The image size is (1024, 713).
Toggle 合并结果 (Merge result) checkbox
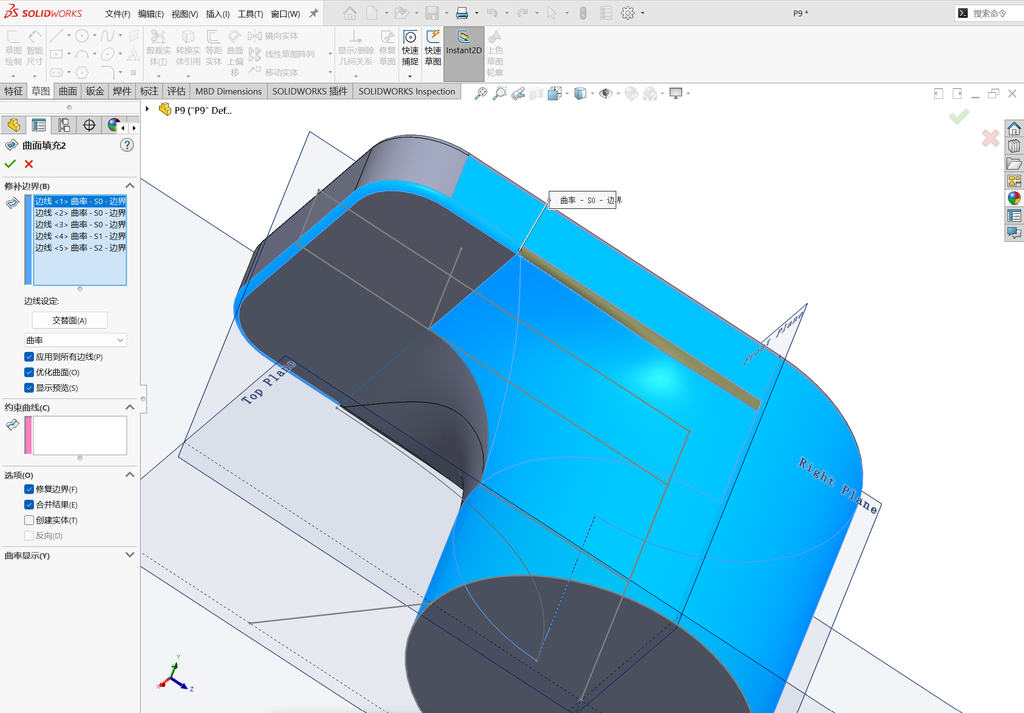click(x=29, y=505)
